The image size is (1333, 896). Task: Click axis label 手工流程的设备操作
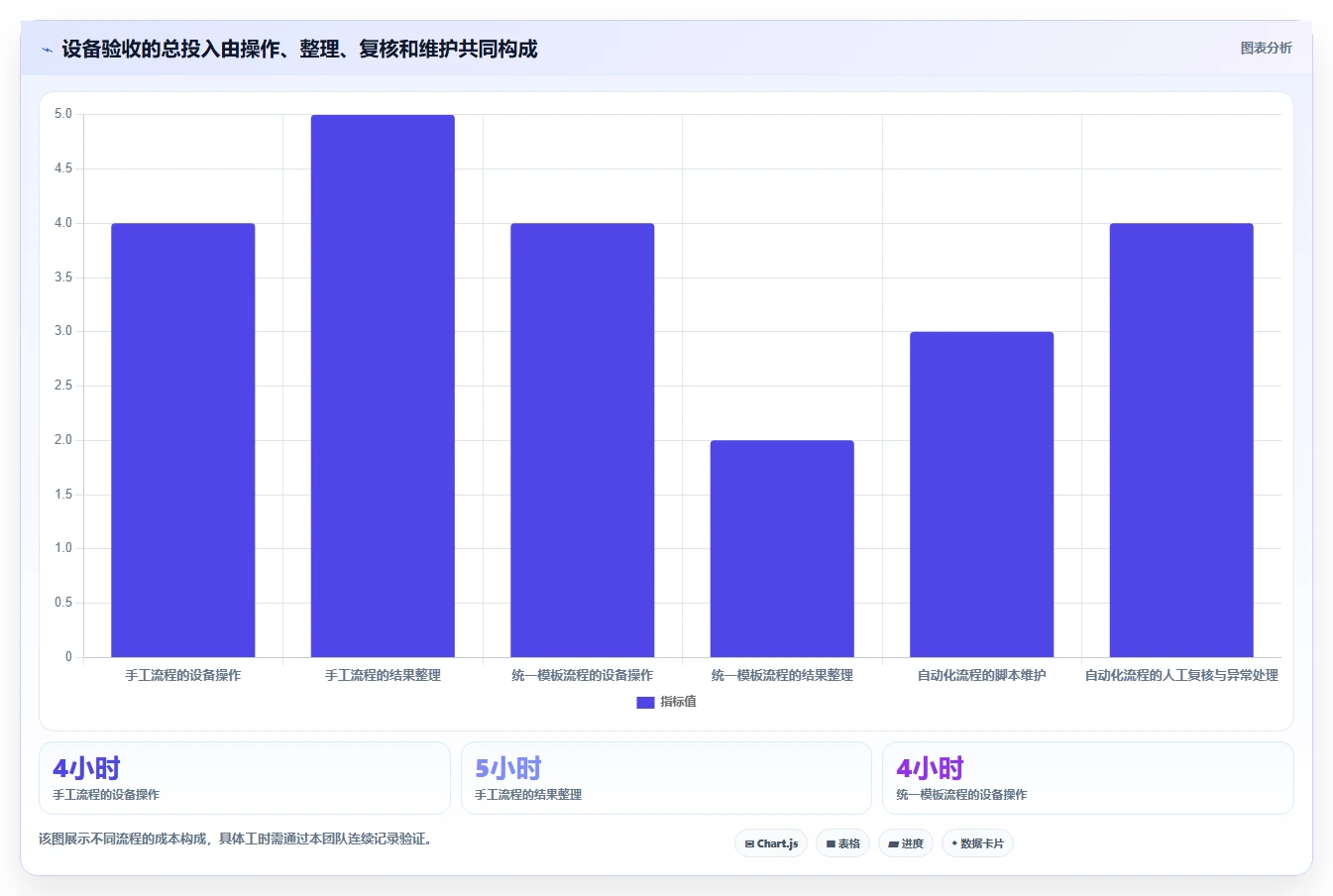183,675
